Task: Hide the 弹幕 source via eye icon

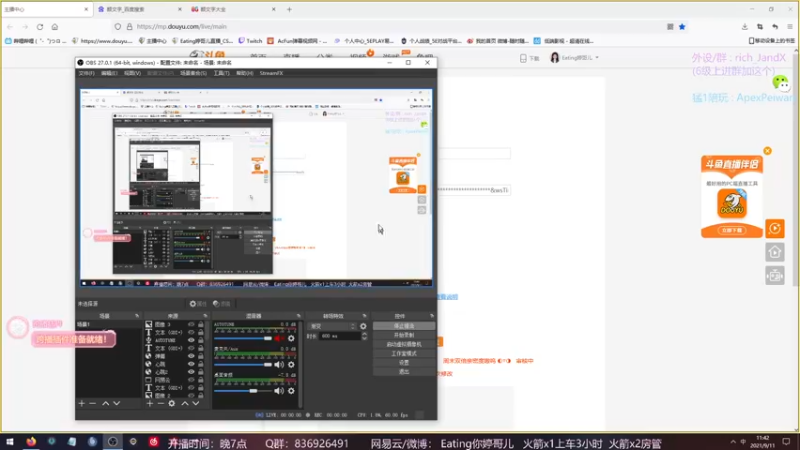Action: pos(191,356)
